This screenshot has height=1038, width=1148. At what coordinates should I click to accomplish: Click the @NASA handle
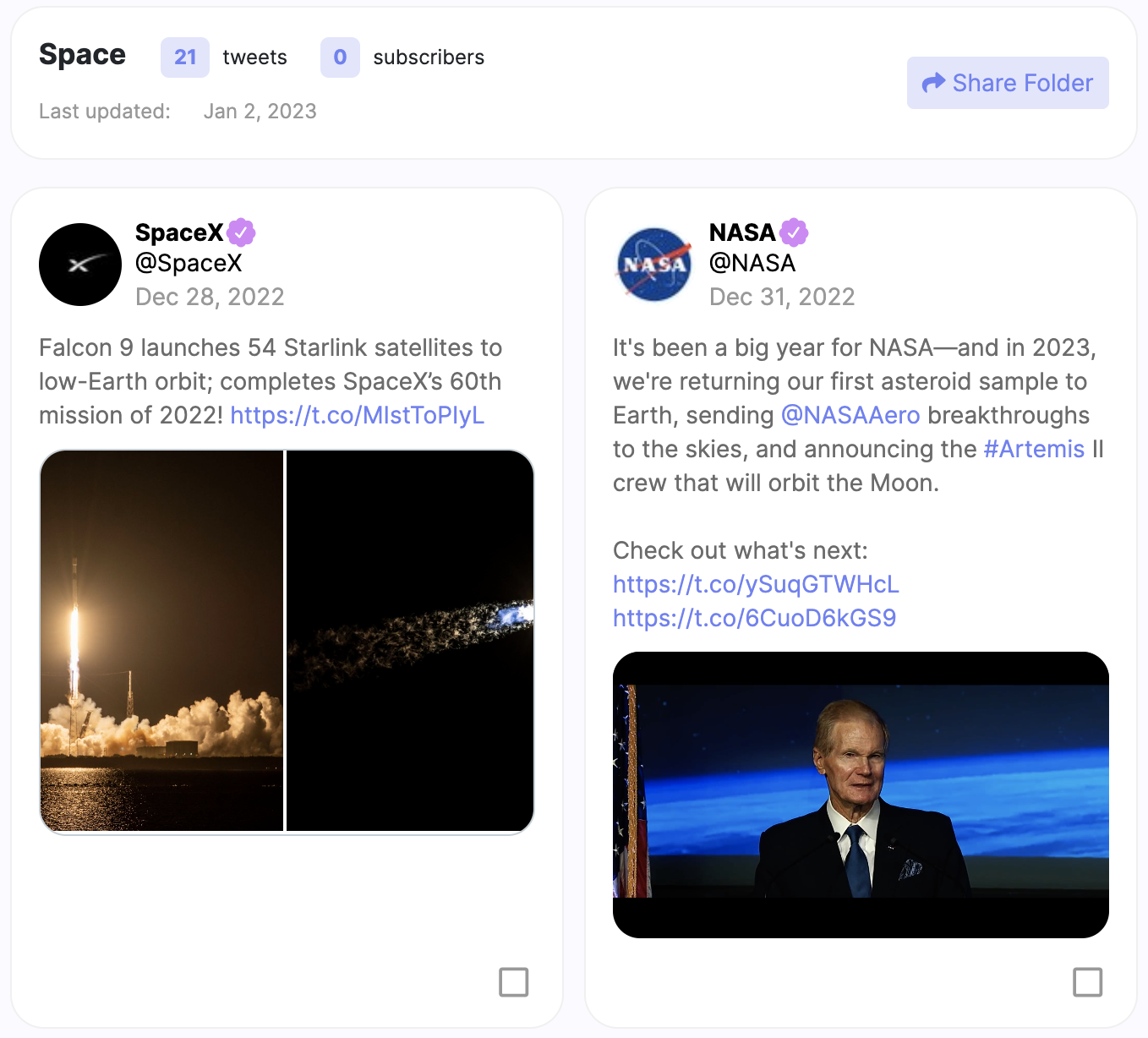tap(752, 263)
